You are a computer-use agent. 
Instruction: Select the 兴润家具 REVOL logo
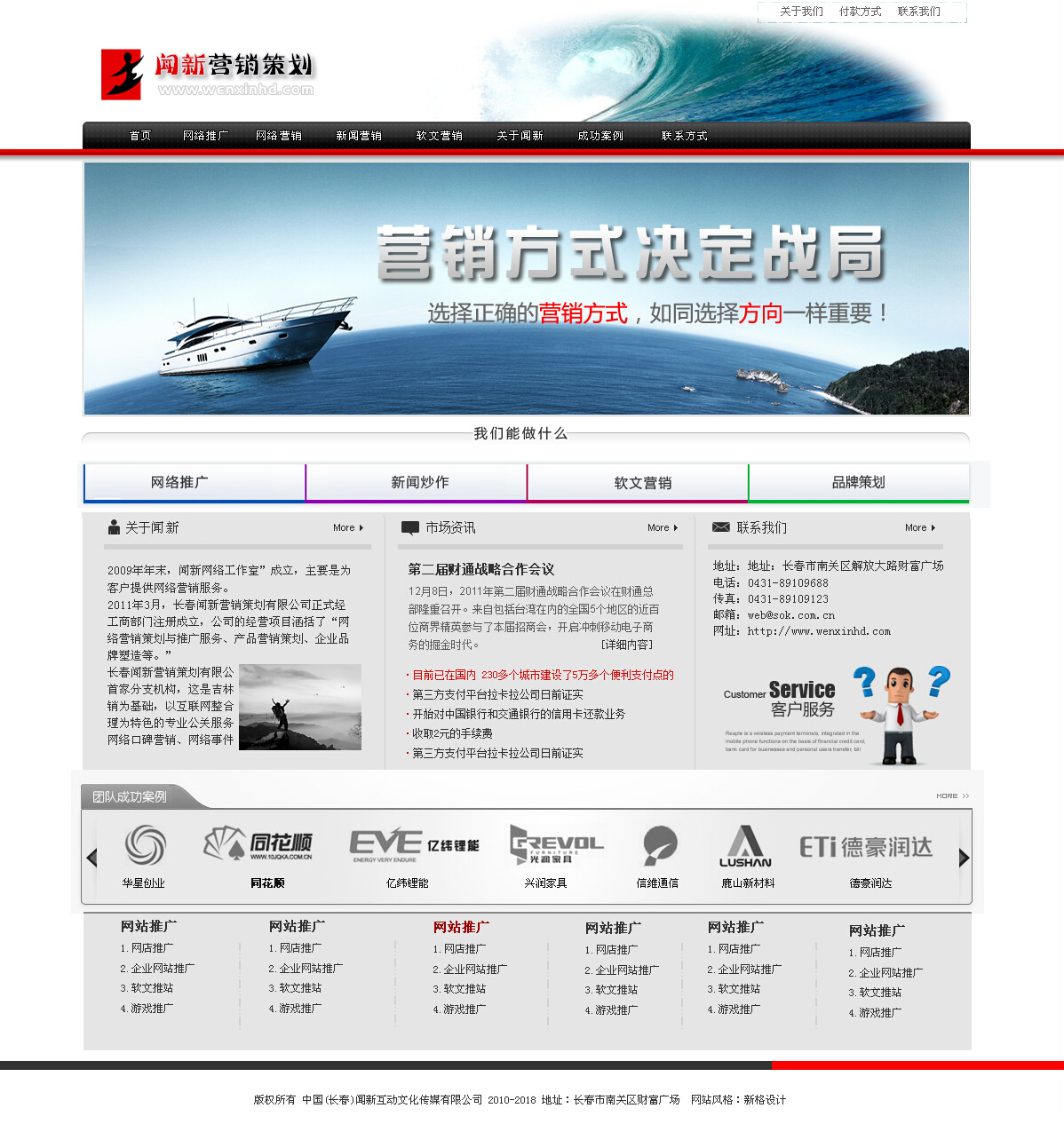[556, 844]
